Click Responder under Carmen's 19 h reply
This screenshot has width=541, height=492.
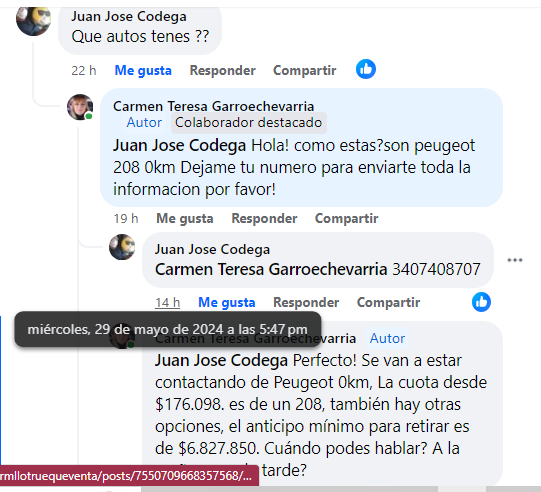tap(264, 218)
